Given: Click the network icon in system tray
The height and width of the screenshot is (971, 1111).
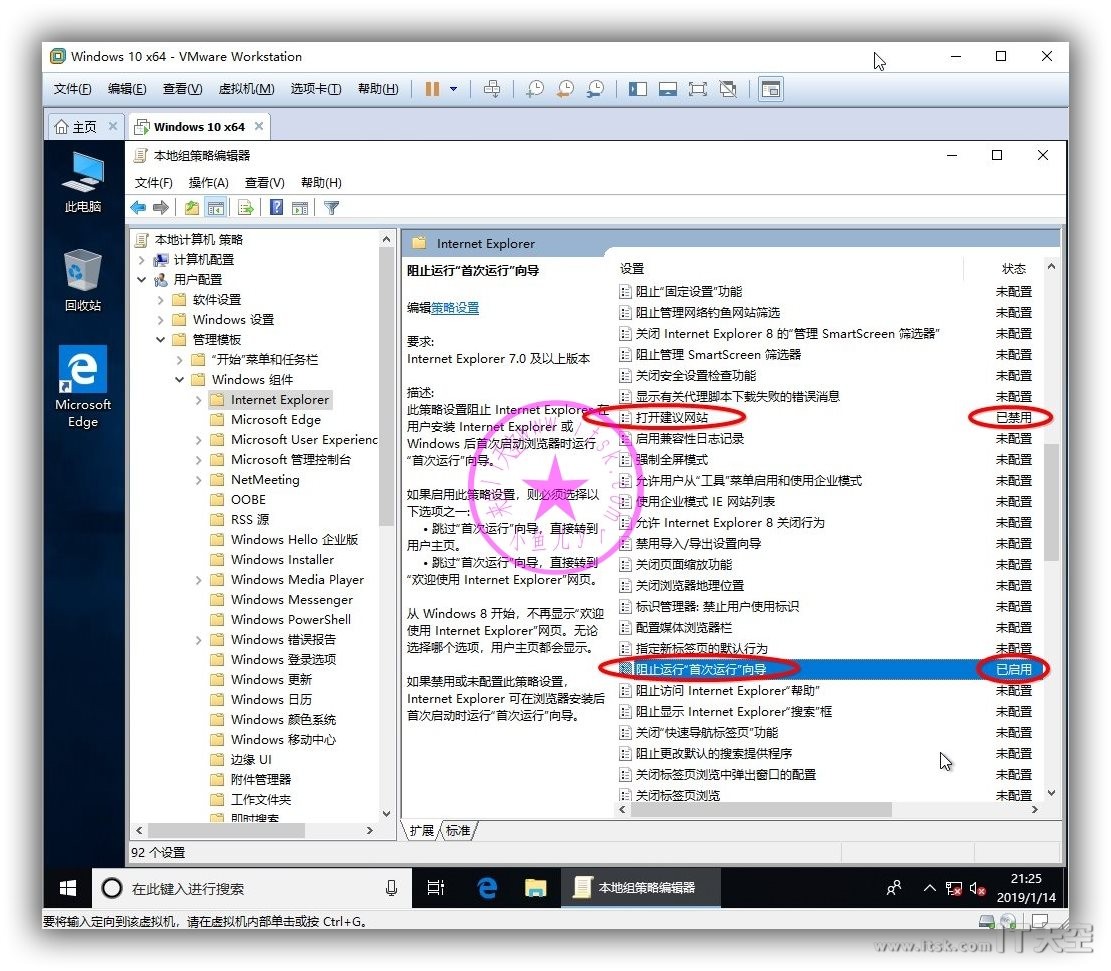Looking at the screenshot, I should point(954,888).
